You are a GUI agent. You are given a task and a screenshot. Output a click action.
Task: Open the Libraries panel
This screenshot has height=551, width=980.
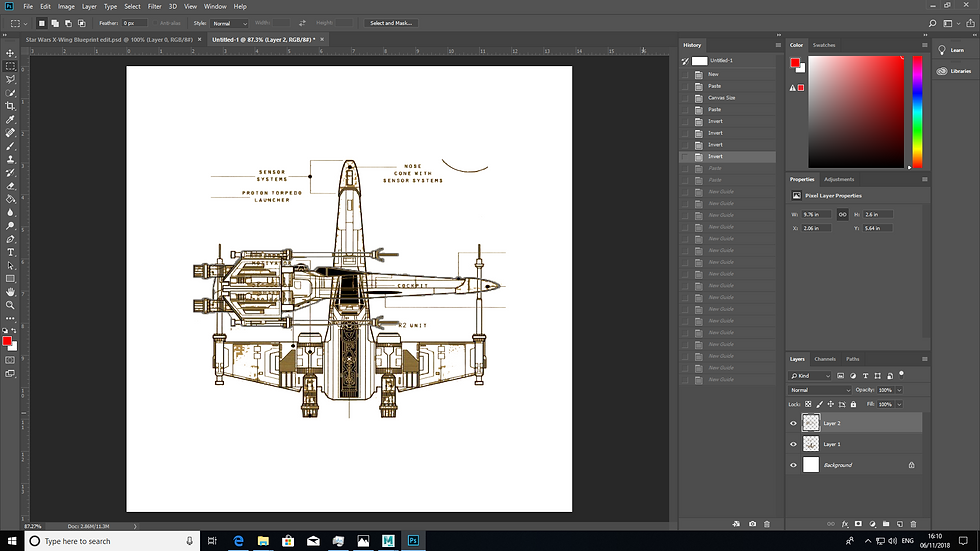954,71
